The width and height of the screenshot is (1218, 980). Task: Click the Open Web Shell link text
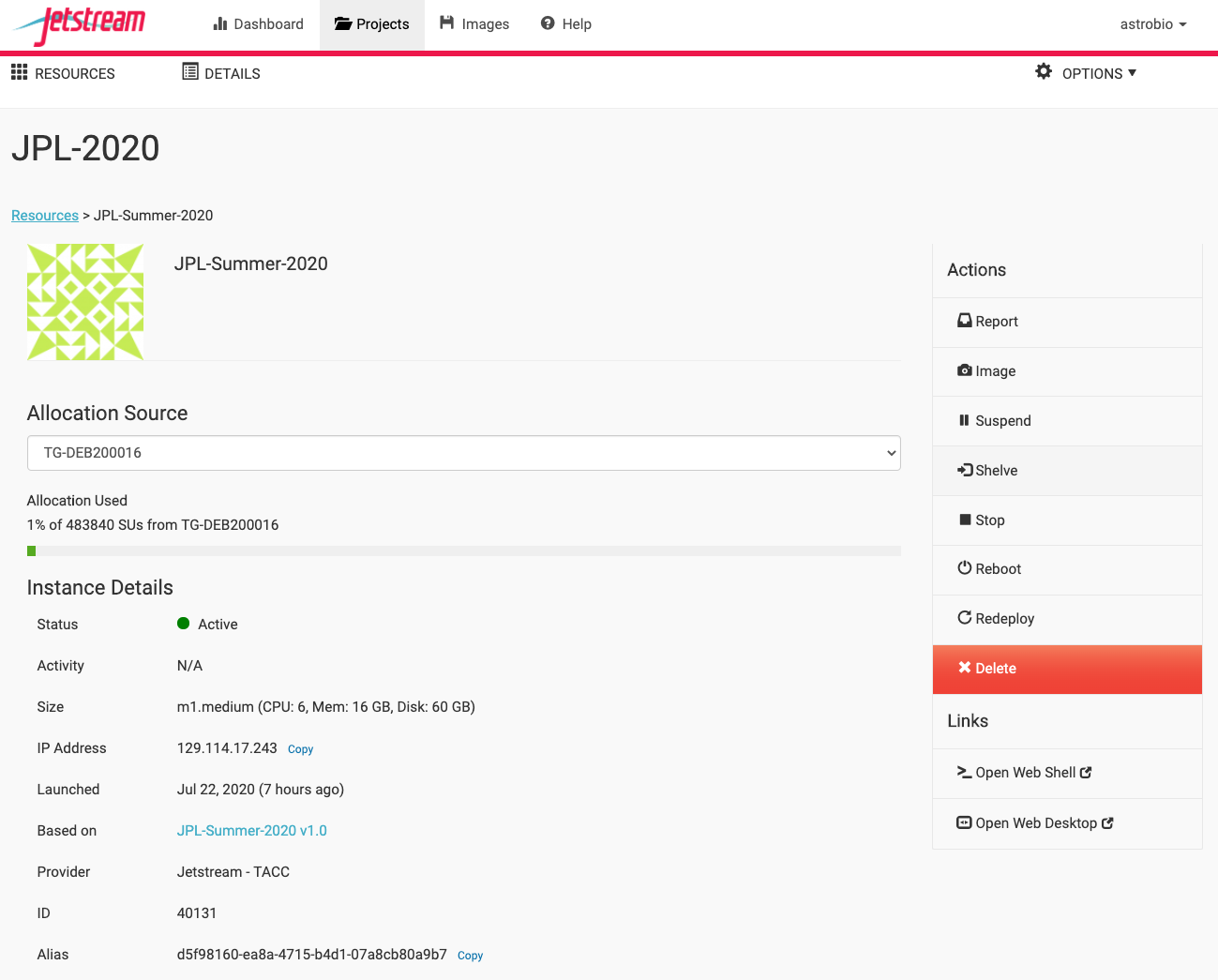[1026, 773]
